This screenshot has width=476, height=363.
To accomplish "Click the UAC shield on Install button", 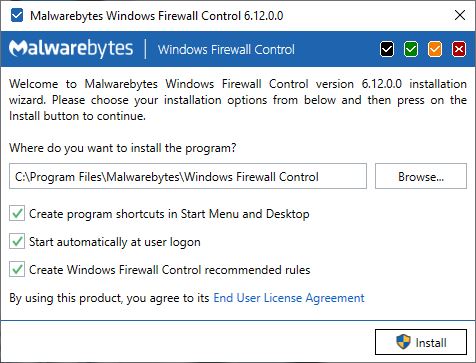I will pos(403,342).
